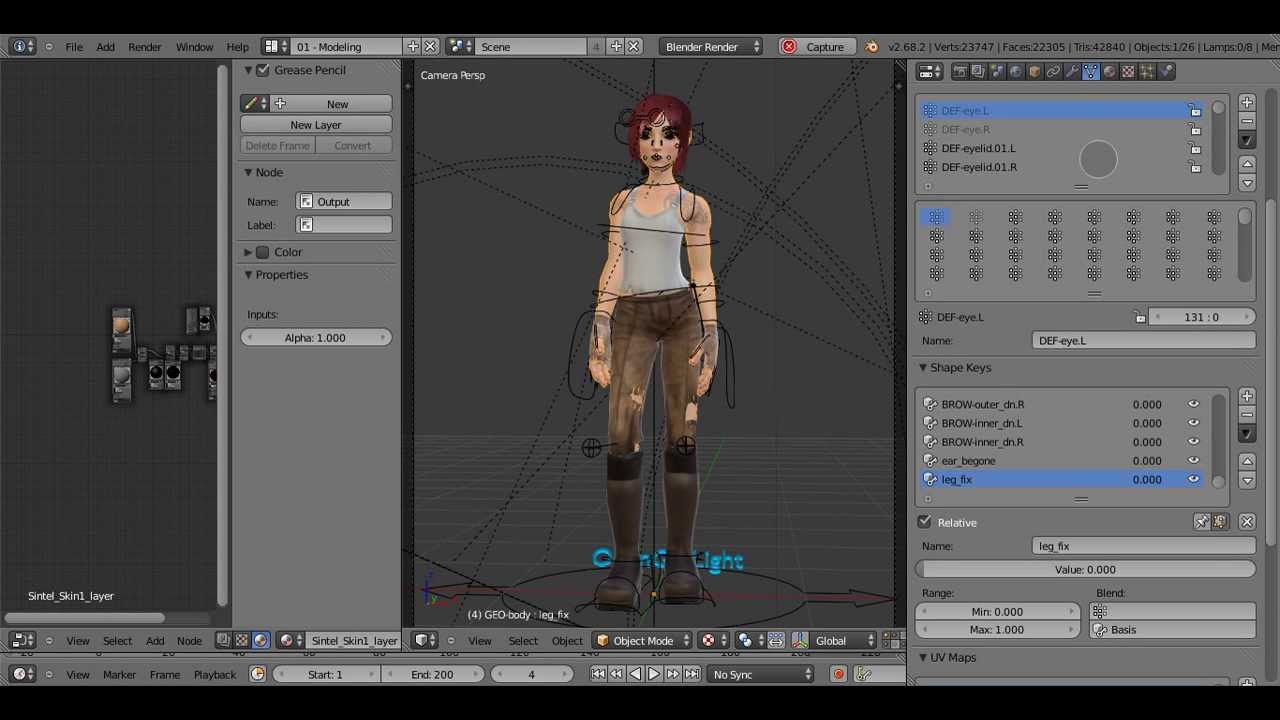
Task: Open the Object Constraints properties tab
Action: pyautogui.click(x=1053, y=71)
